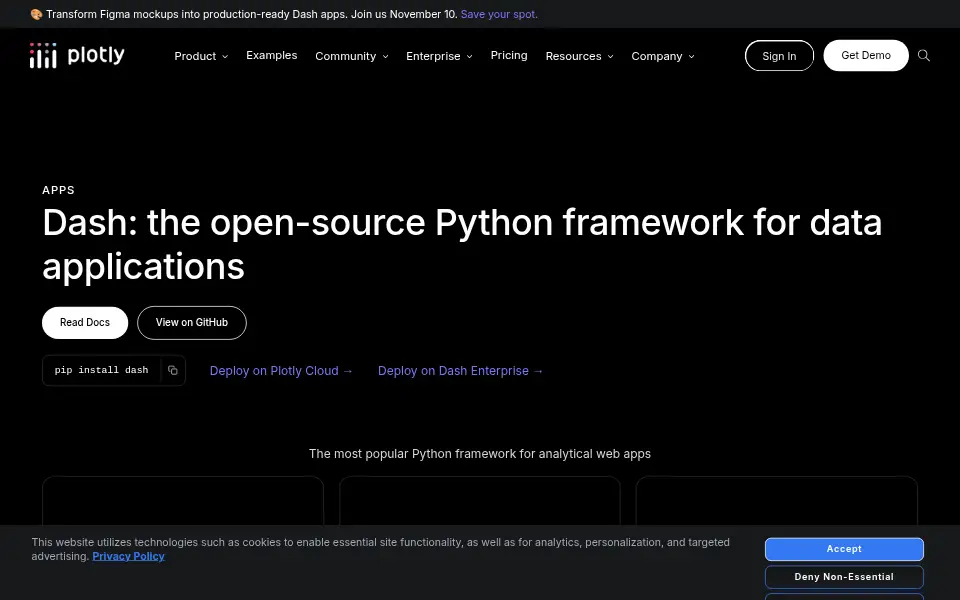Click the Get Demo button

866,55
